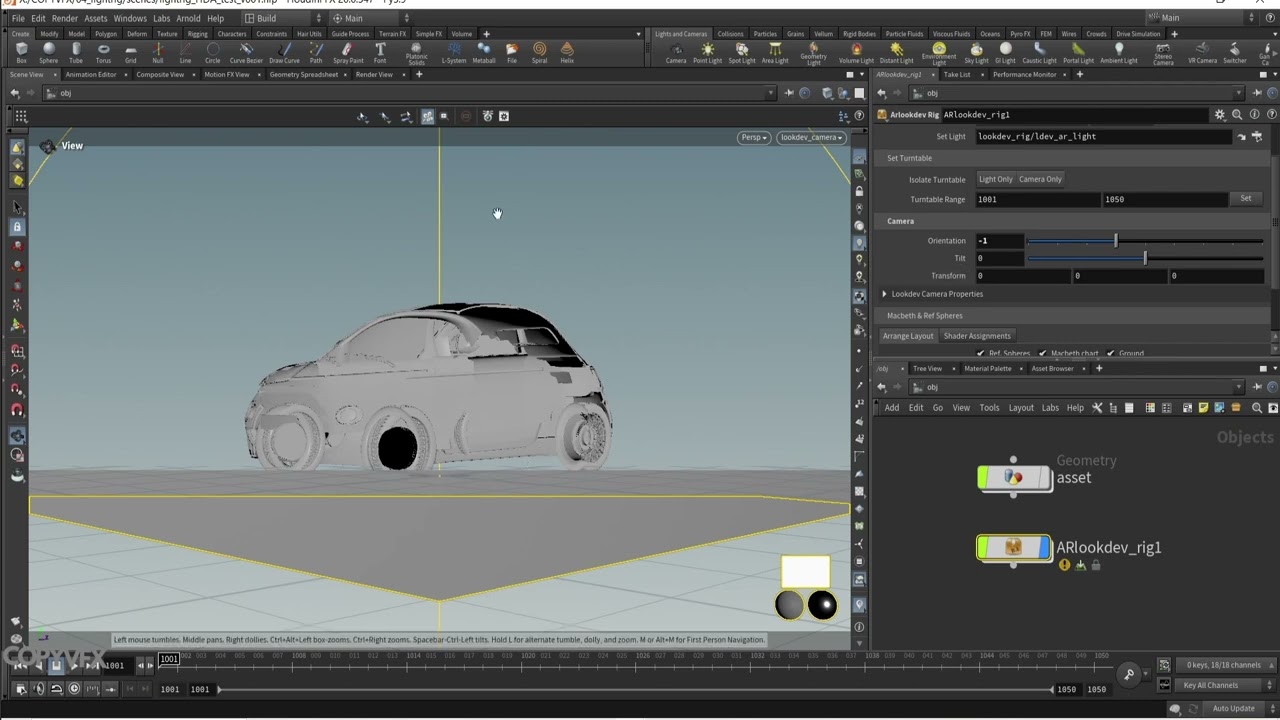Click the Set turntable range button
This screenshot has height=720, width=1280.
1245,199
